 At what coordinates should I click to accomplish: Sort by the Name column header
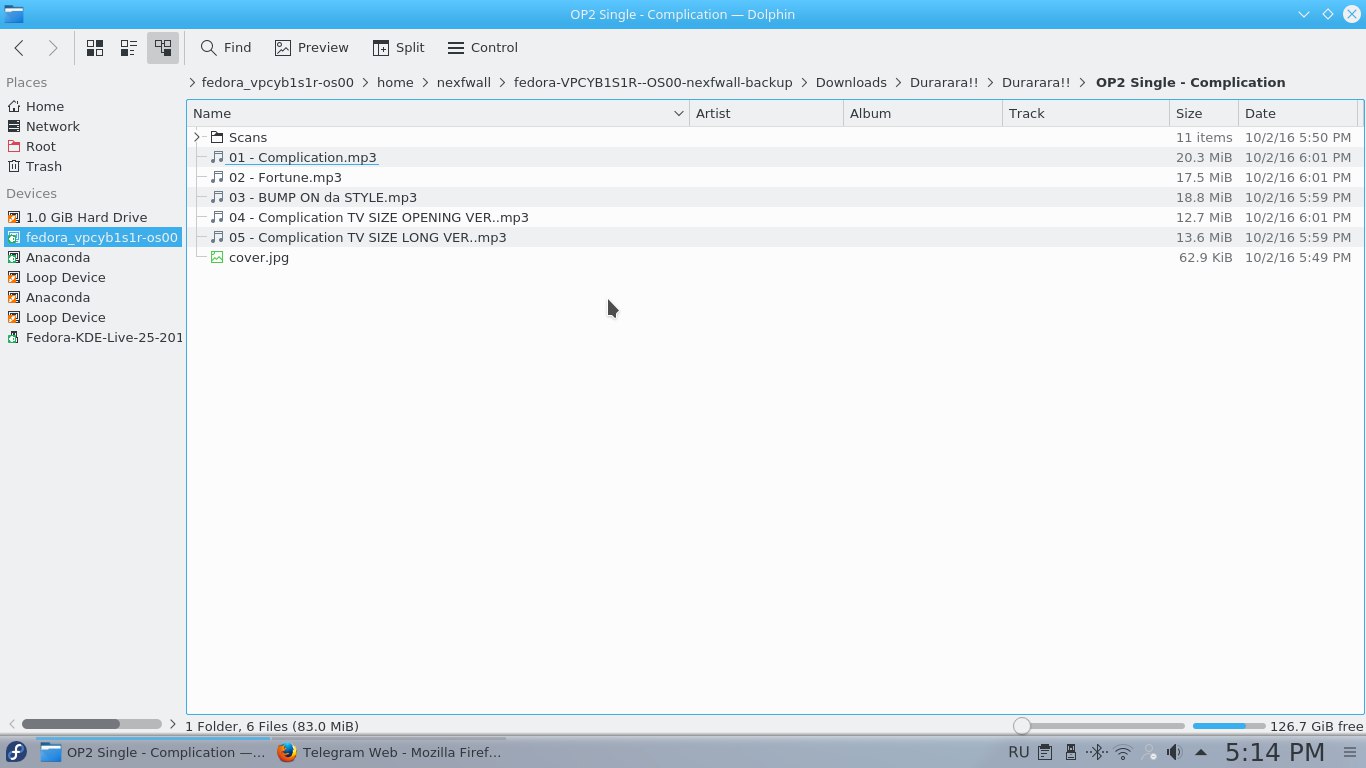click(x=438, y=113)
